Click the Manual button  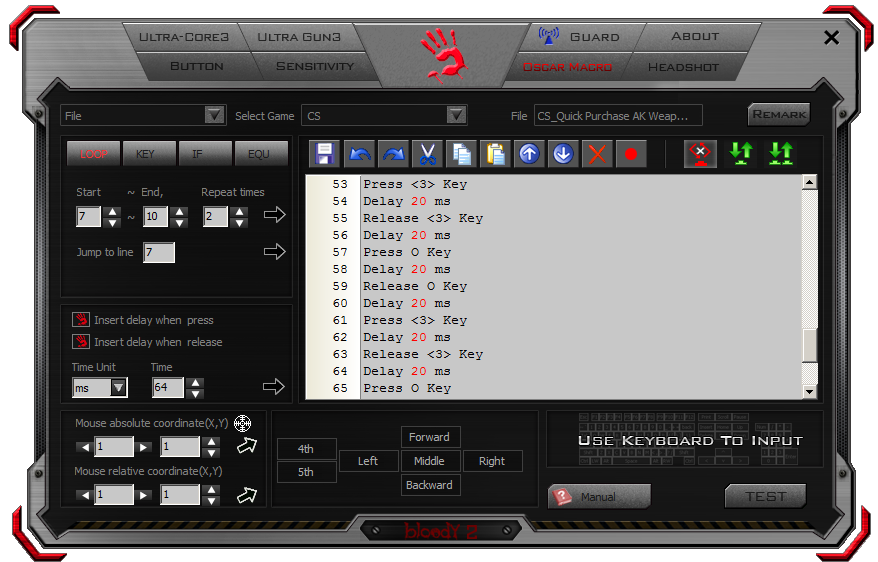click(x=599, y=497)
